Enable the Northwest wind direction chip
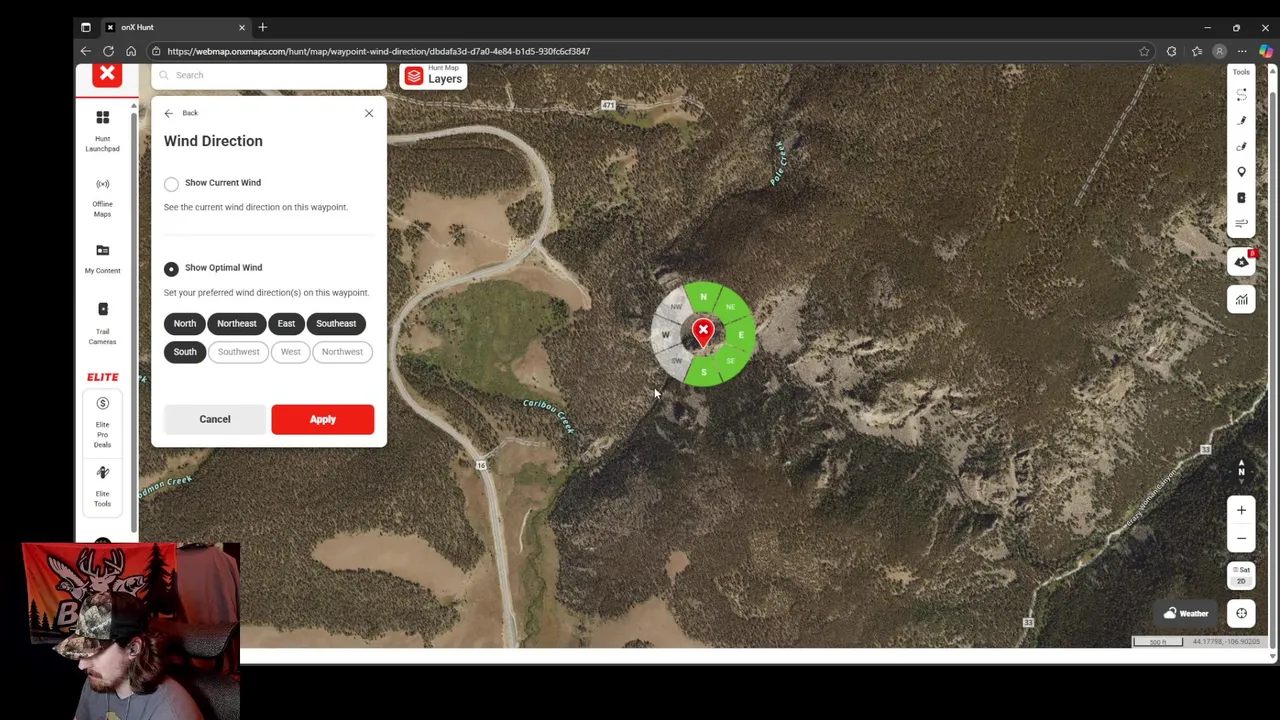1280x720 pixels. [342, 351]
